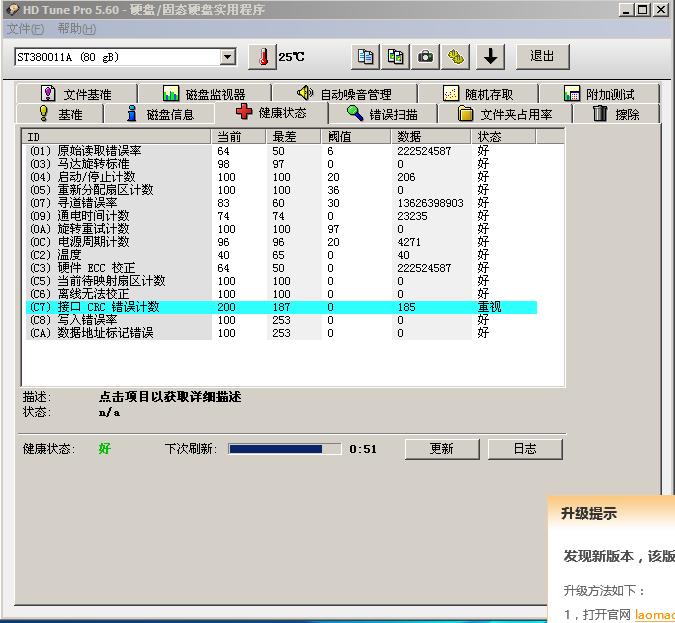The height and width of the screenshot is (623, 675).
Task: Click the 重视 status cell
Action: (x=489, y=307)
